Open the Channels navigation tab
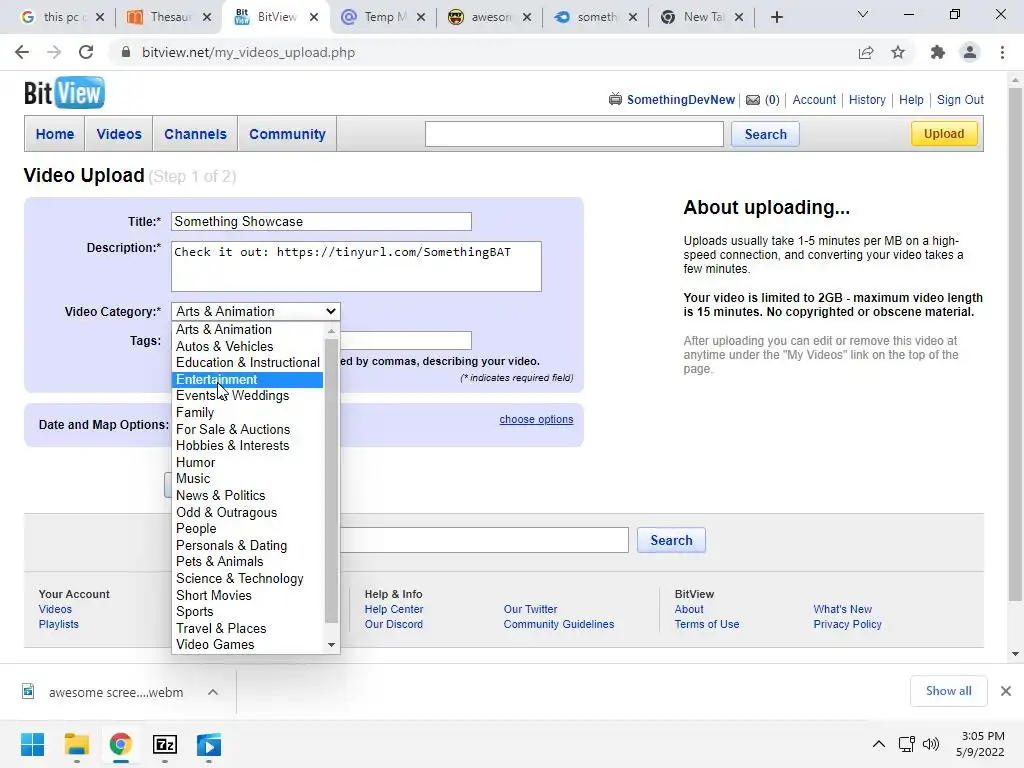 195,134
